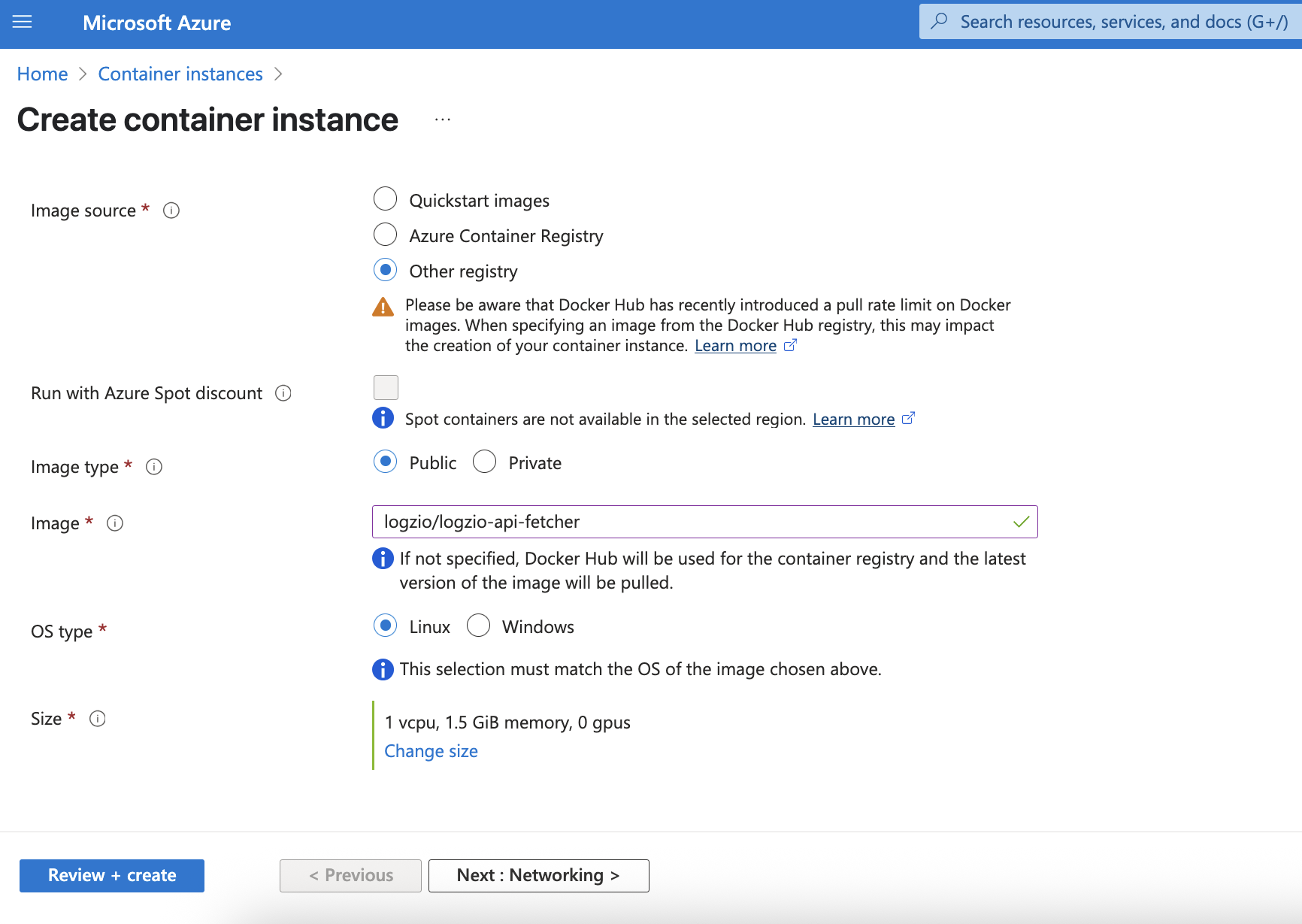Click the green validation checkmark in Image field
Image resolution: width=1302 pixels, height=924 pixels.
click(x=1021, y=522)
